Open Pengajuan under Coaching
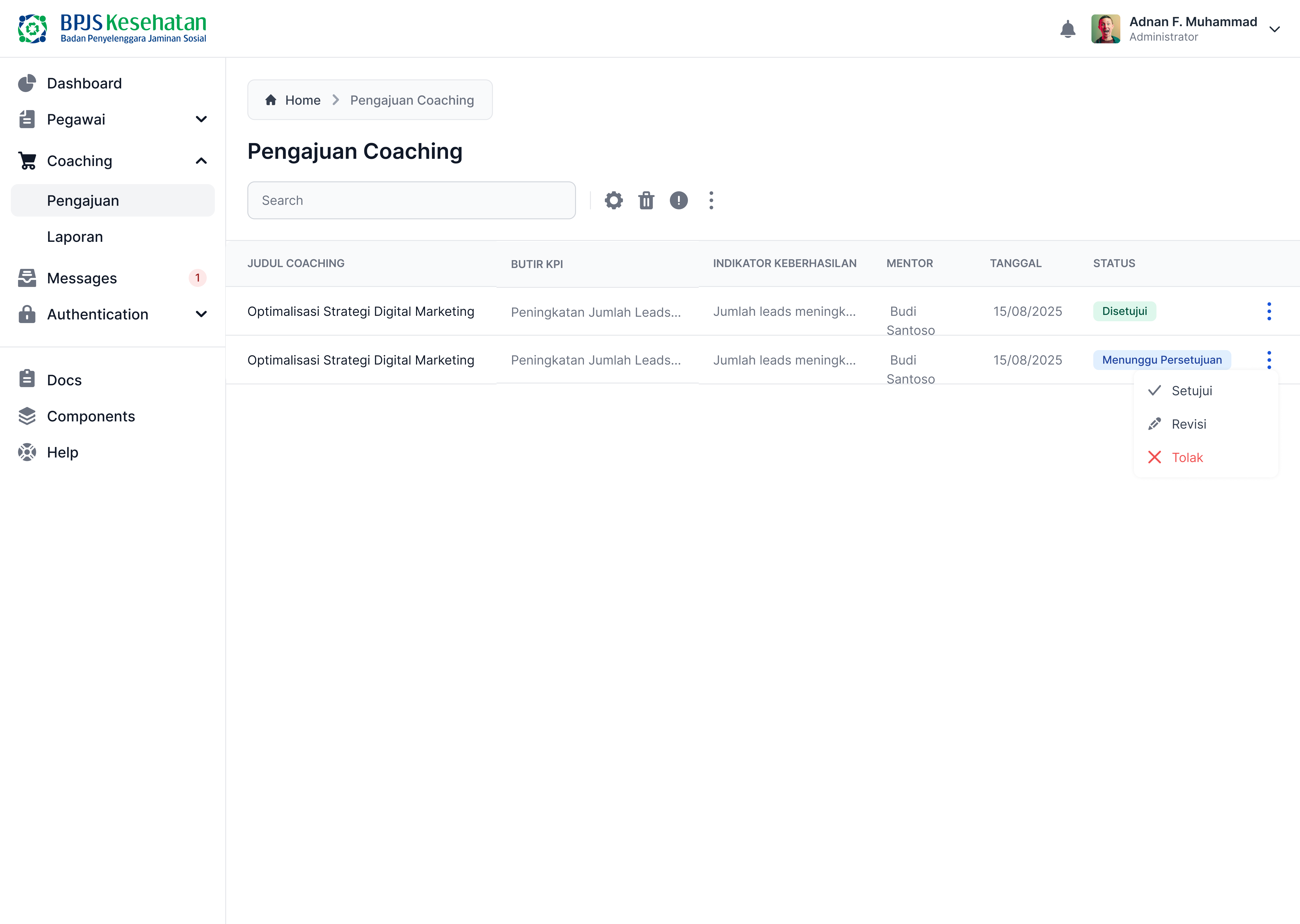The image size is (1300, 924). (x=113, y=200)
